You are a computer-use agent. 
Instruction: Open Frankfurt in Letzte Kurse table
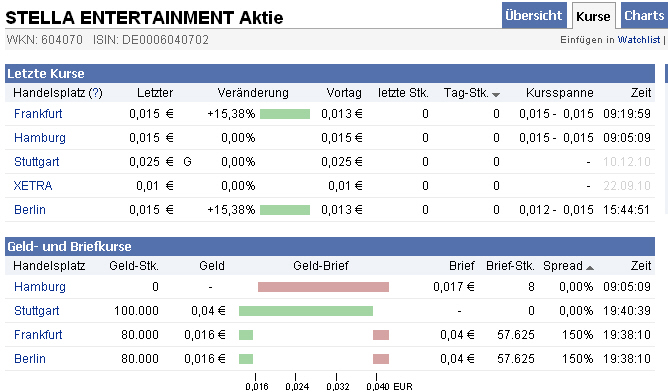coord(38,114)
